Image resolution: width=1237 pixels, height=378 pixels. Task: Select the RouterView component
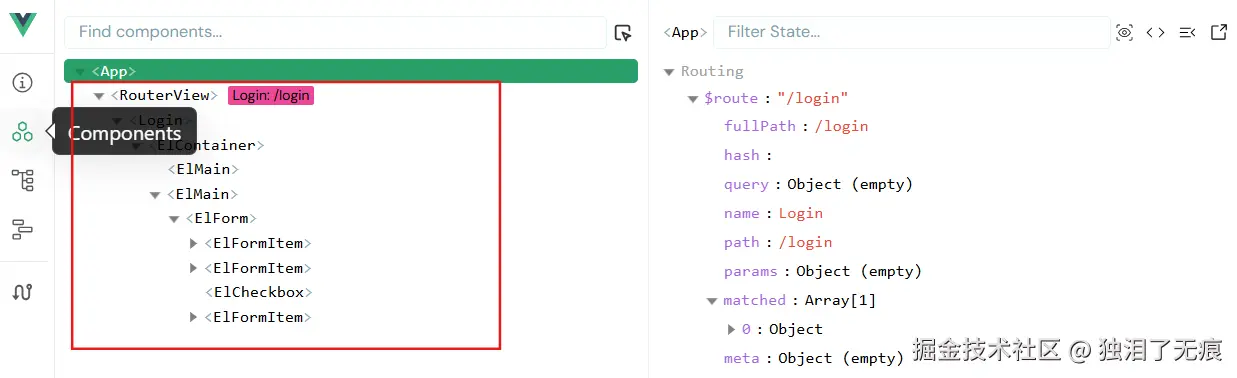coord(164,95)
